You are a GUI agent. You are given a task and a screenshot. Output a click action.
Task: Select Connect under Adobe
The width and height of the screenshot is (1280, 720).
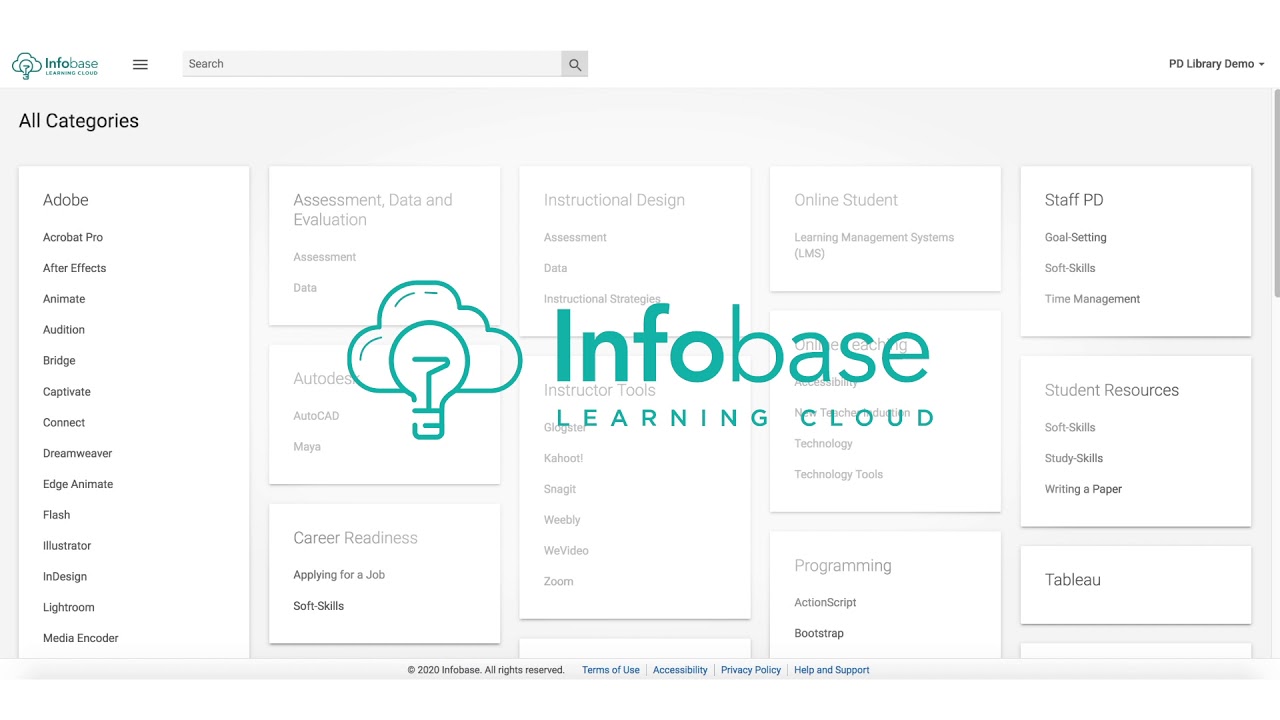pos(64,423)
